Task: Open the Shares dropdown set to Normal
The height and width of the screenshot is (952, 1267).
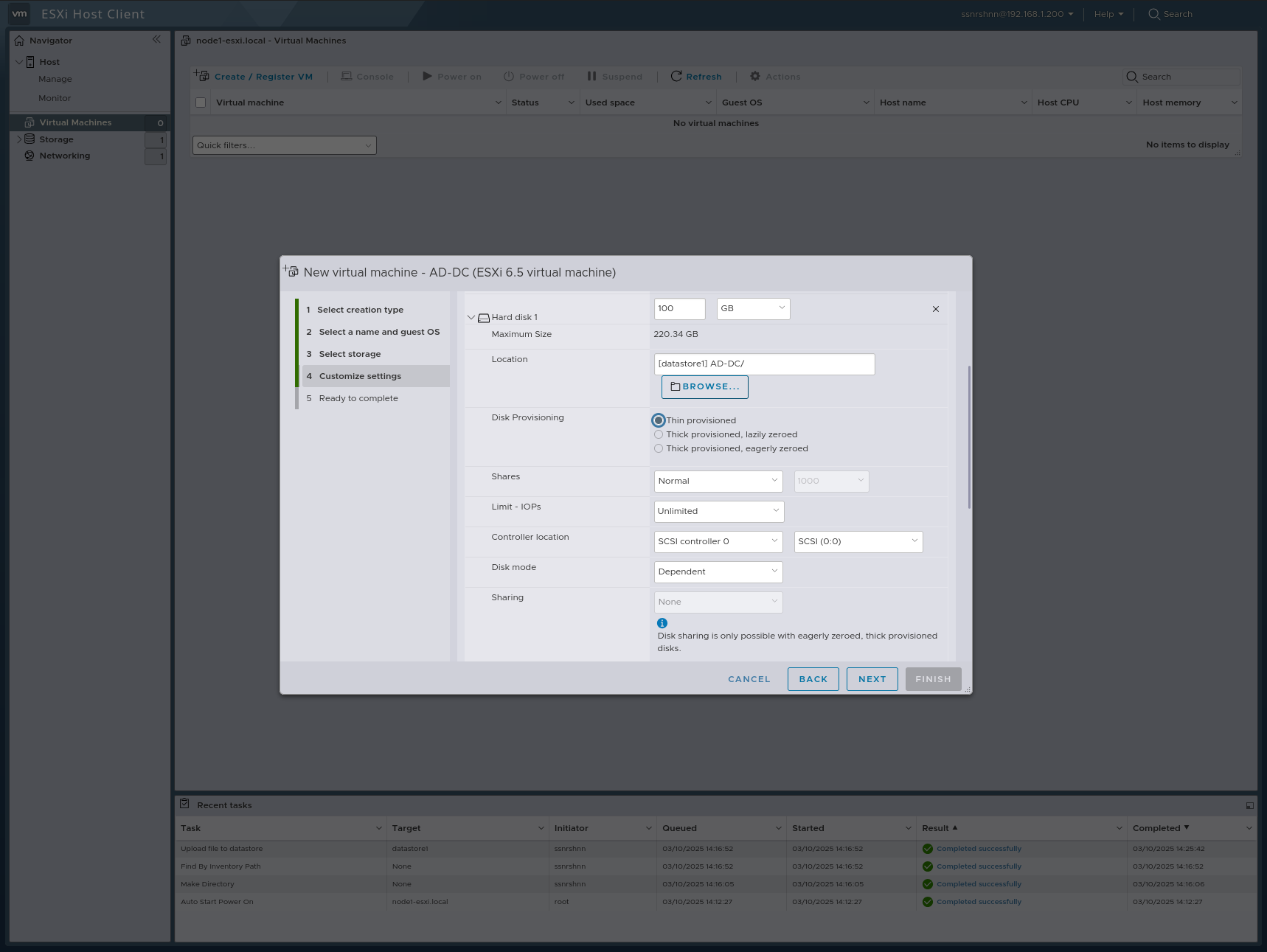Action: click(x=717, y=481)
